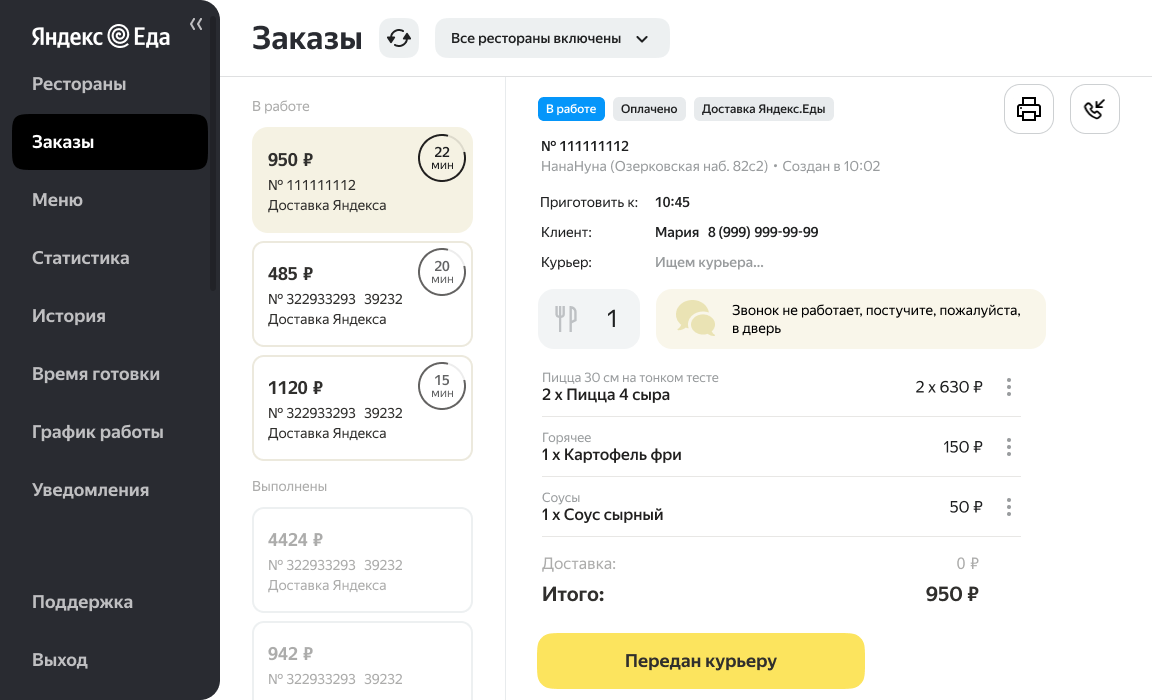
Task: Open completed order 4424 ₽
Action: [362, 560]
